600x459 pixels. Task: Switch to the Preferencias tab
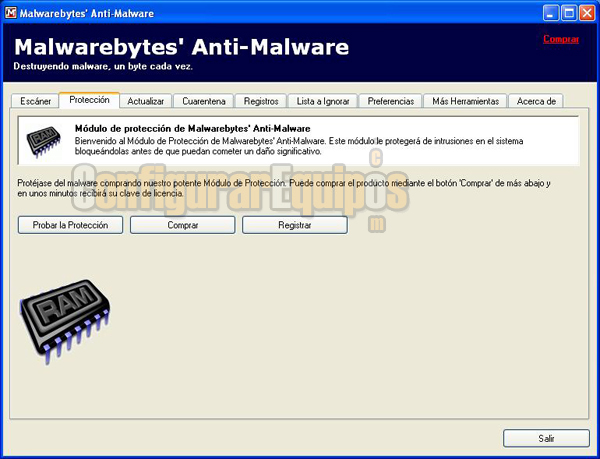click(x=391, y=101)
